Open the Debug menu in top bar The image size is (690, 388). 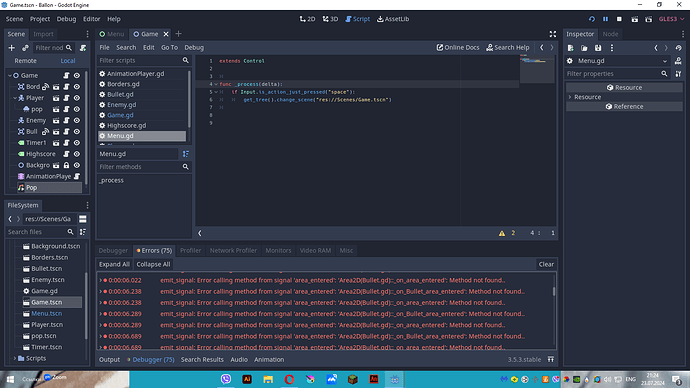(x=66, y=19)
